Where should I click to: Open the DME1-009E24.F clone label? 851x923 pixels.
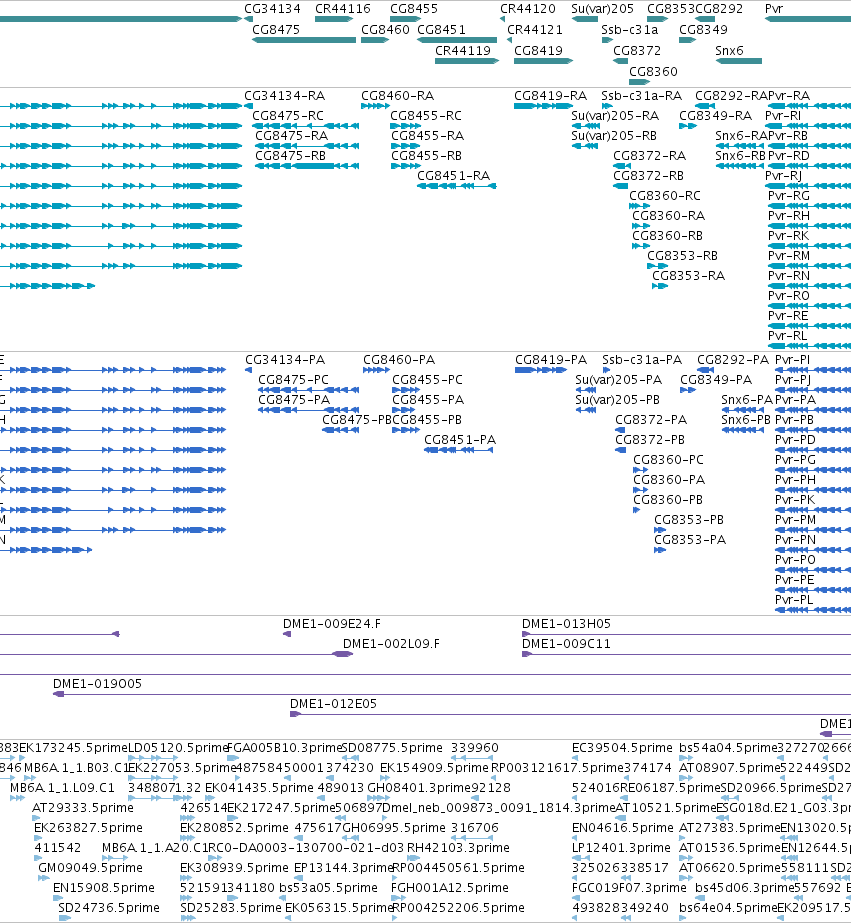click(x=331, y=624)
